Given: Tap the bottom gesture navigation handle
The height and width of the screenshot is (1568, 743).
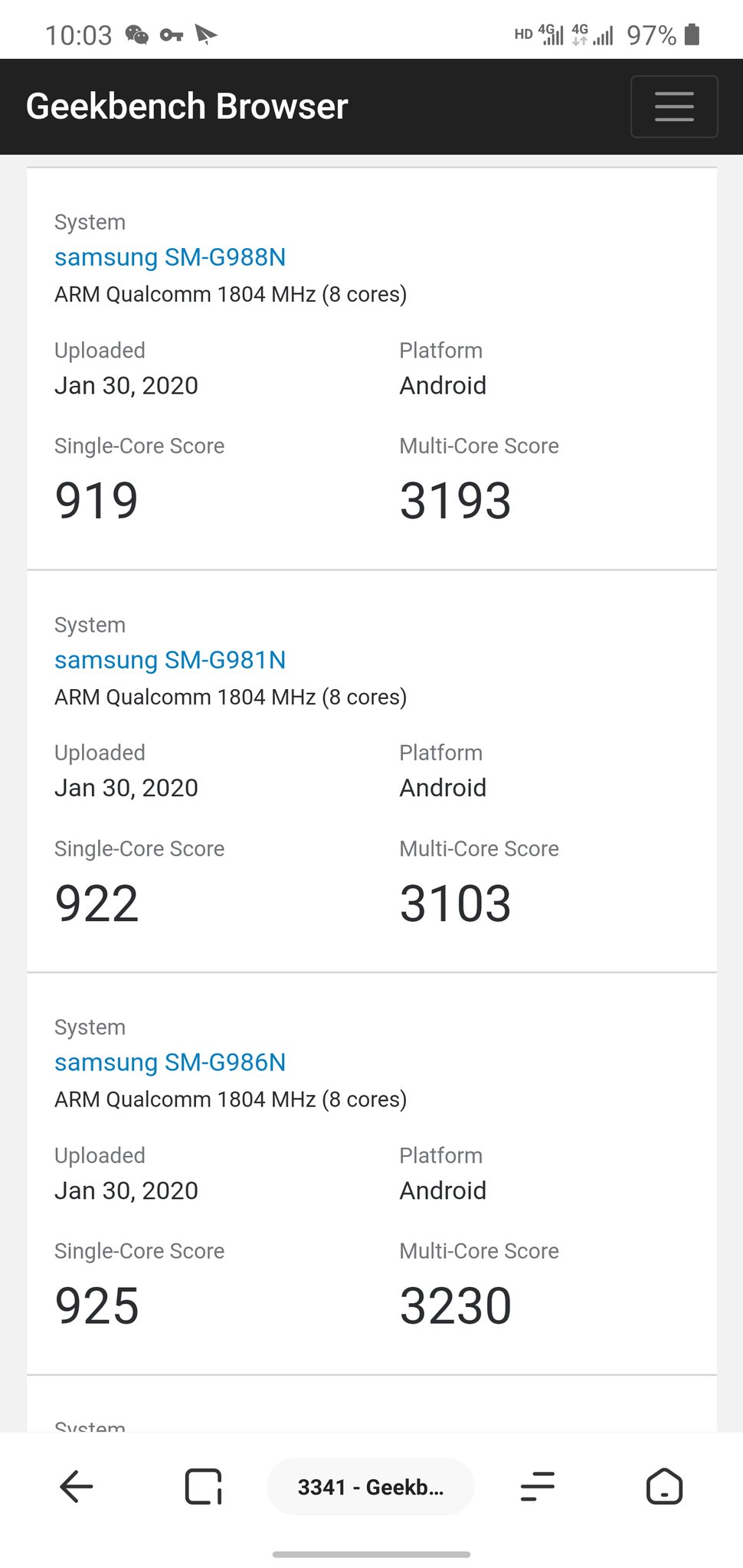Looking at the screenshot, I should [x=371, y=1554].
